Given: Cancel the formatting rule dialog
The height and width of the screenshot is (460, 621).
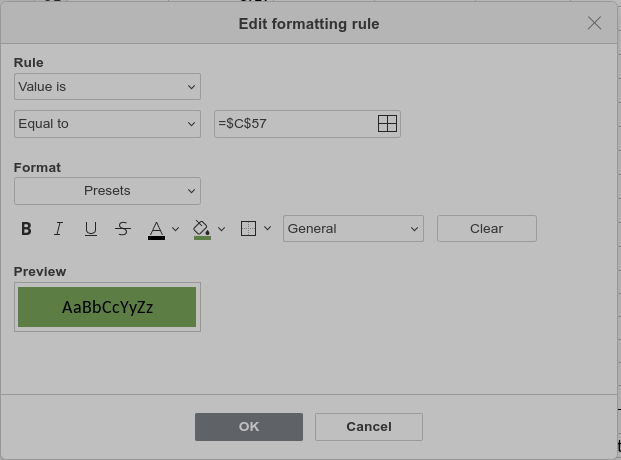Looking at the screenshot, I should [x=369, y=427].
